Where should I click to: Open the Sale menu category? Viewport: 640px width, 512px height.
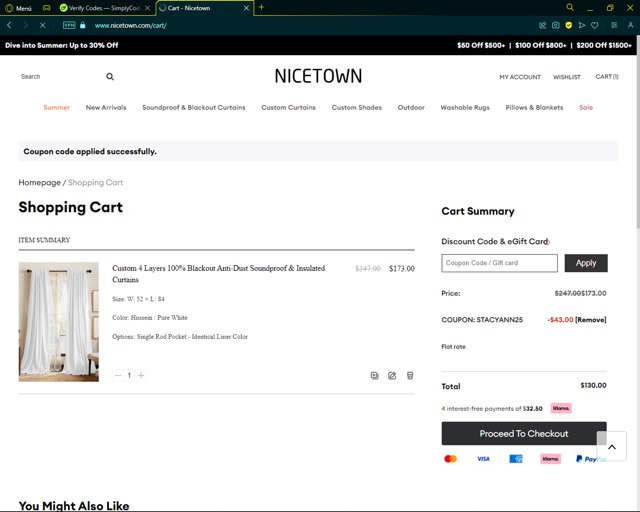pyautogui.click(x=586, y=107)
